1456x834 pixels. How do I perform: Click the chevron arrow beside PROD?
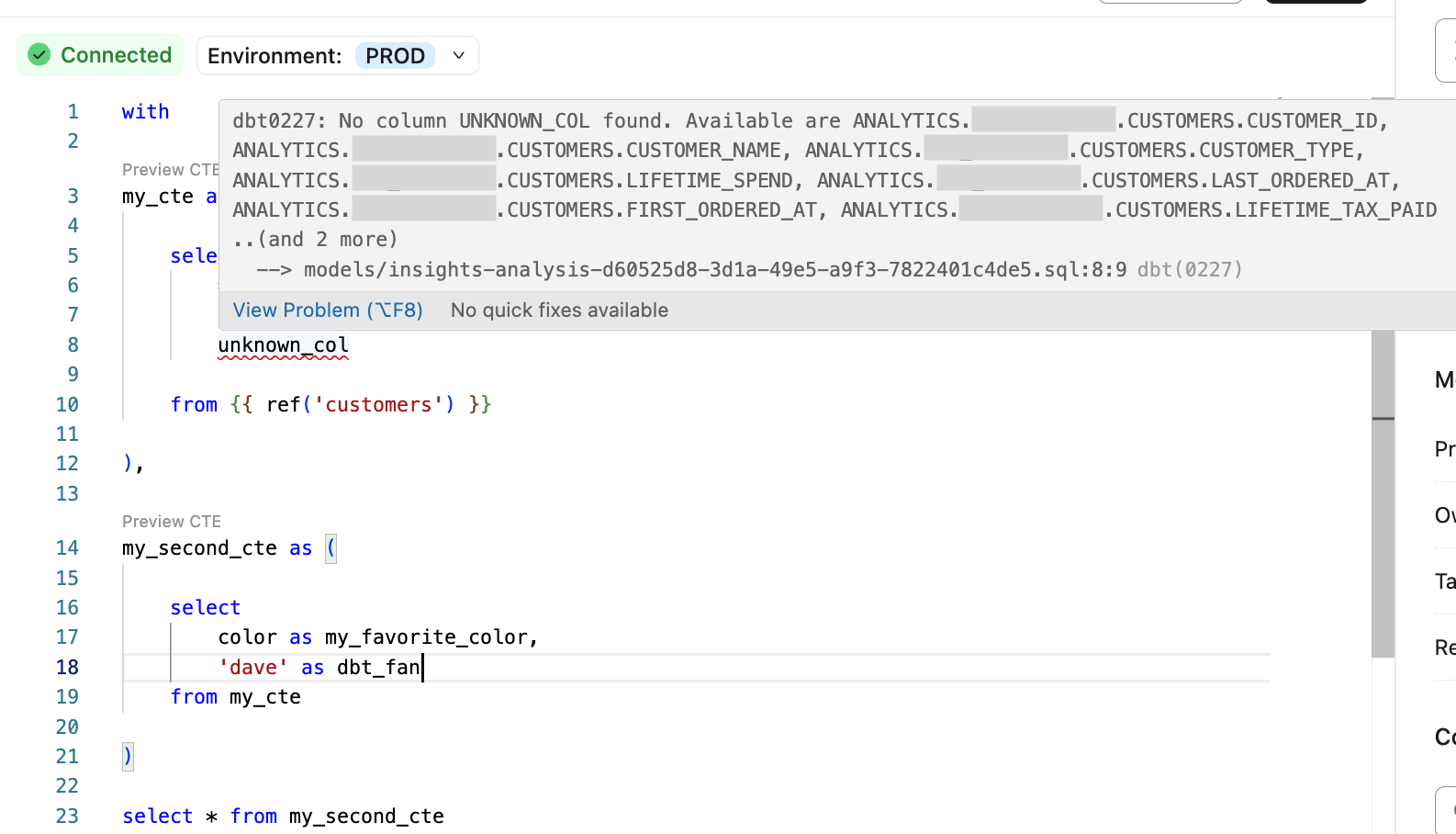[x=459, y=56]
